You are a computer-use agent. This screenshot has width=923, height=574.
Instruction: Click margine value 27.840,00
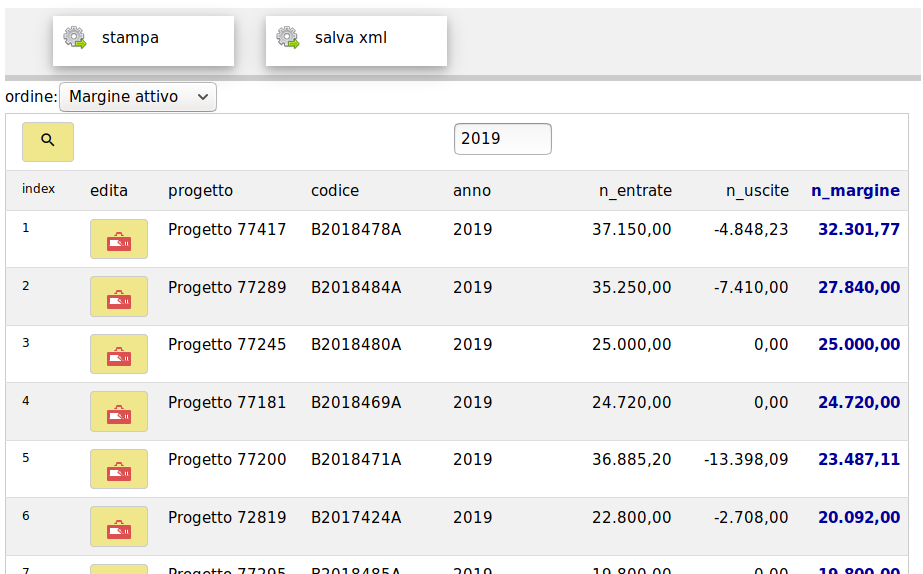point(859,287)
